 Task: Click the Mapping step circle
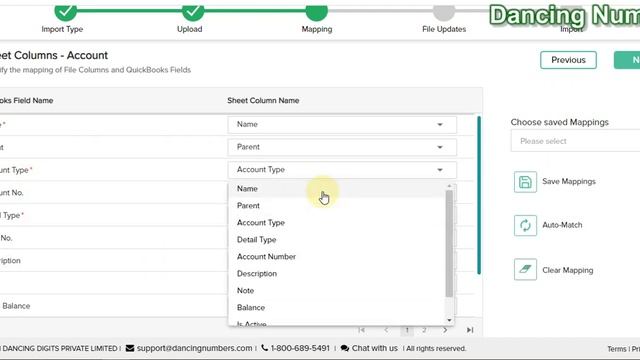(317, 12)
